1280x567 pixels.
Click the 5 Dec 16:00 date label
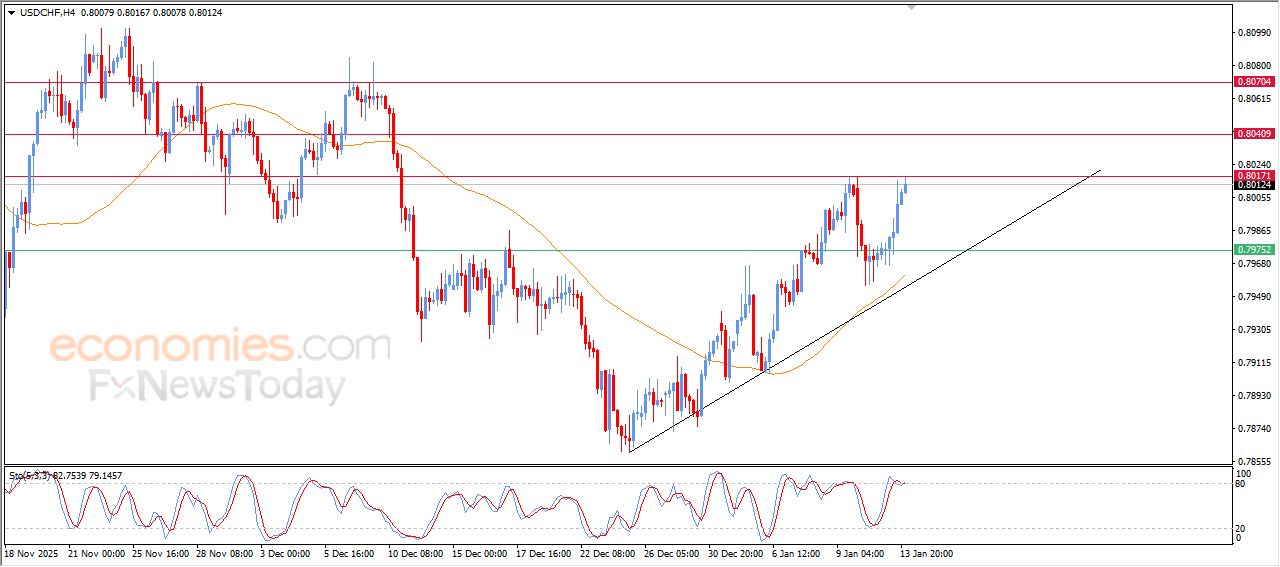(349, 552)
